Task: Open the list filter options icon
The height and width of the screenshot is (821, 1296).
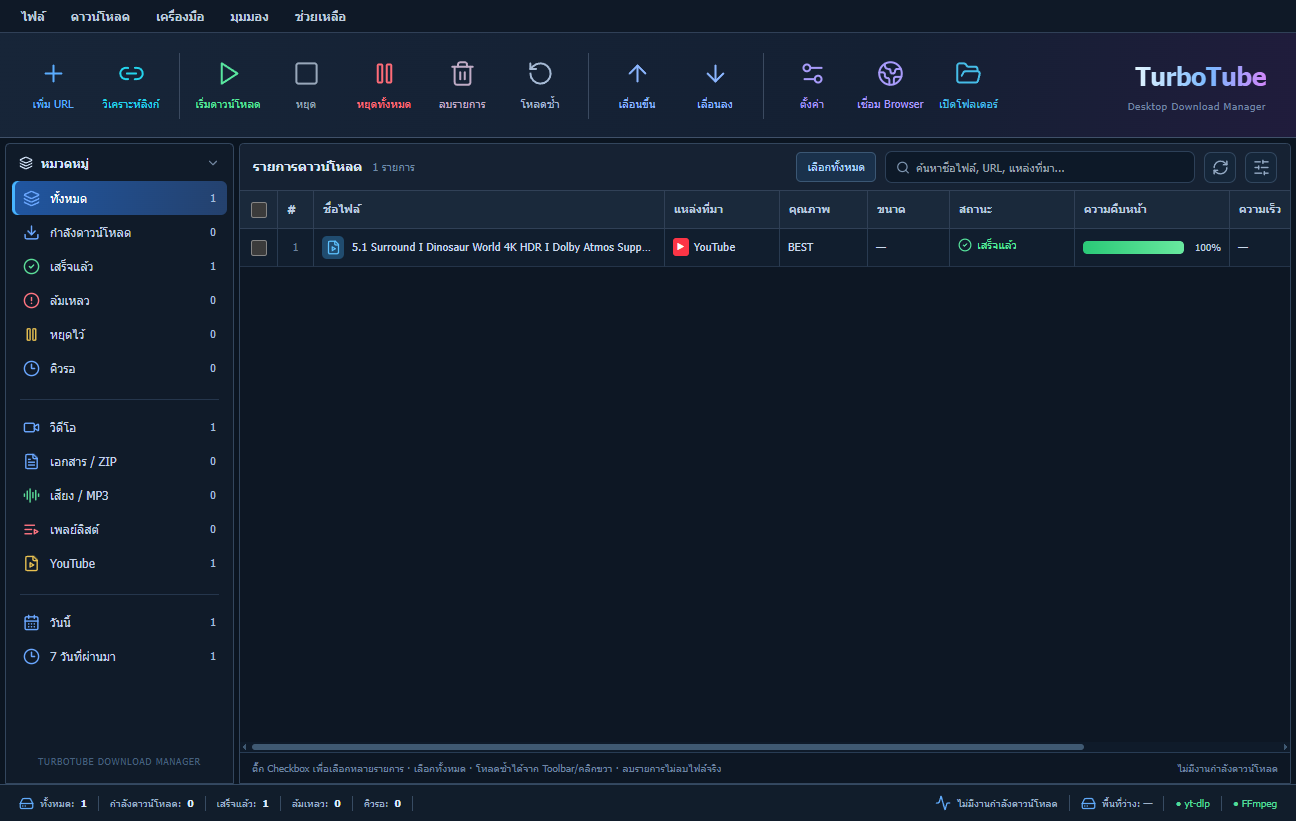Action: coord(1261,167)
